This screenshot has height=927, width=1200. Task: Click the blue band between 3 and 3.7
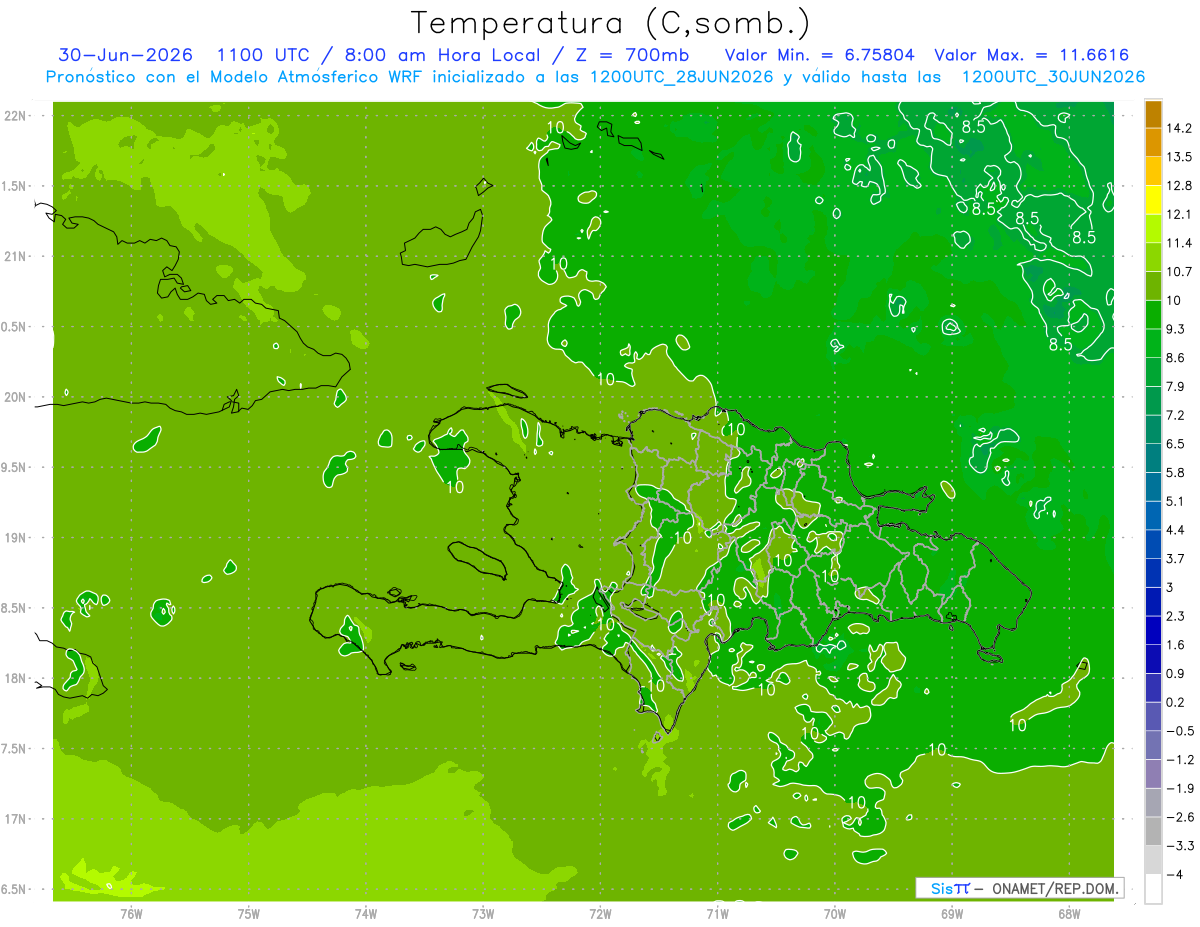(x=1153, y=573)
